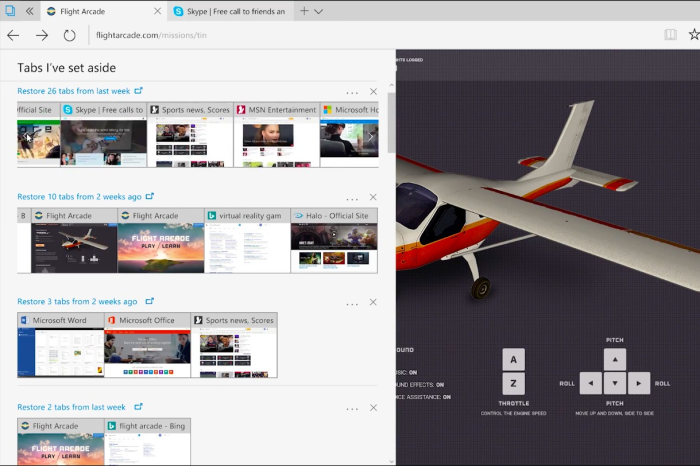The height and width of the screenshot is (466, 700).
Task: Switch to the Skype tab
Action: tap(230, 11)
